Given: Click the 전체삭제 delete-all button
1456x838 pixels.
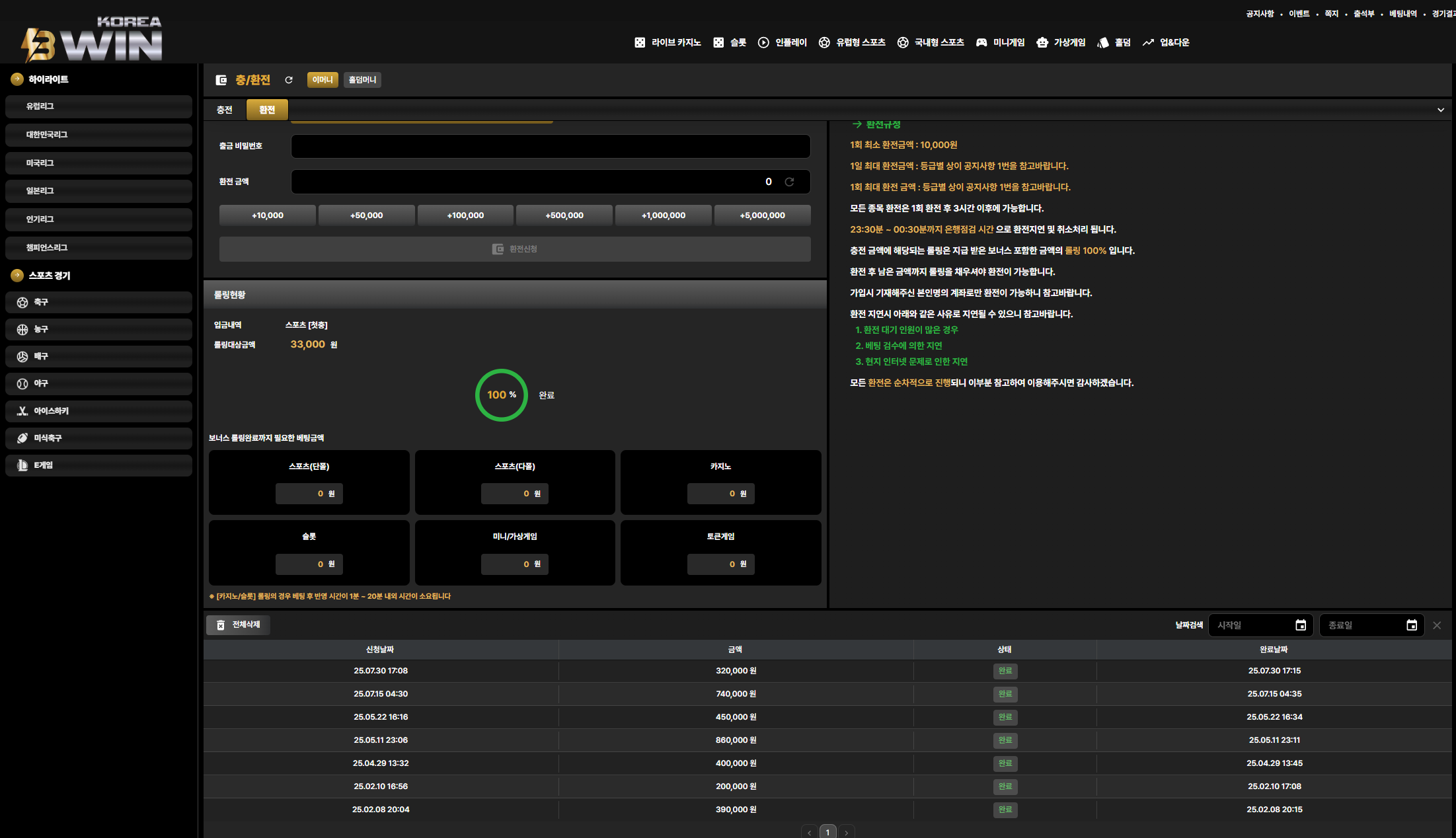Looking at the screenshot, I should click(x=239, y=625).
